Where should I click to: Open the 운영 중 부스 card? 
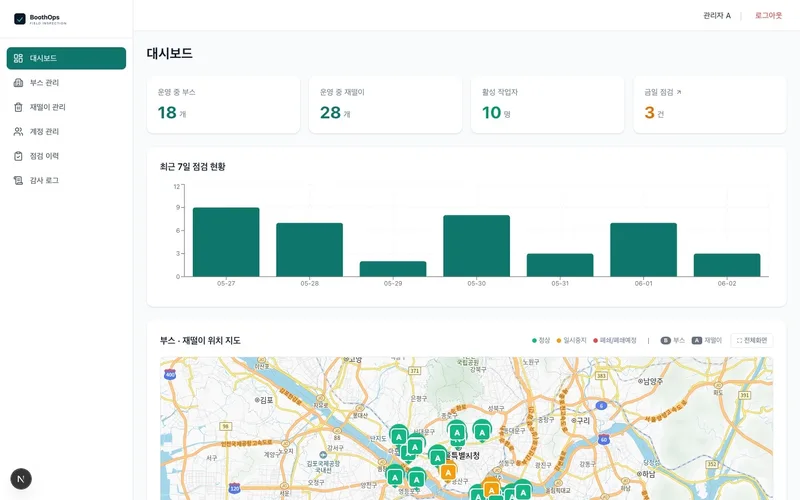coord(223,105)
